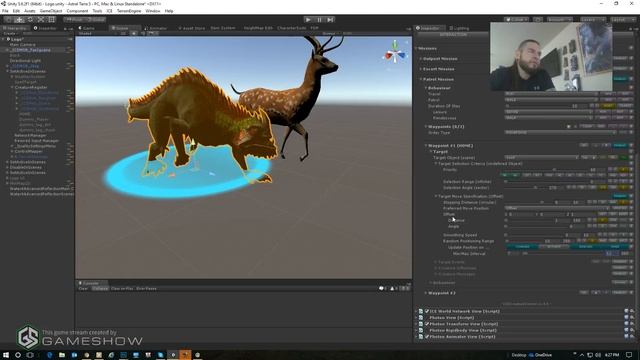Toggle scene audio button in Scene toolbar
Screen dimensions: 640x360
click(x=142, y=33)
